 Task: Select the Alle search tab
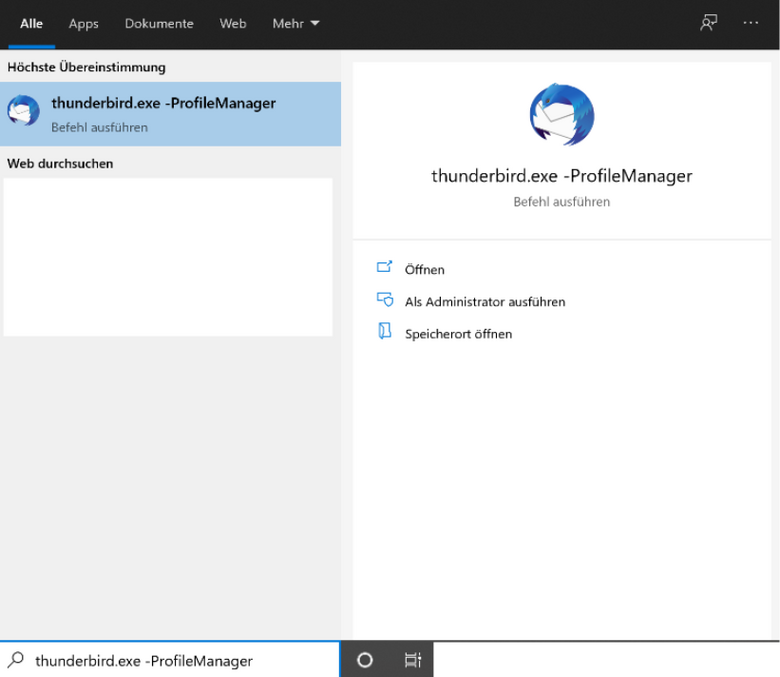pyautogui.click(x=31, y=23)
